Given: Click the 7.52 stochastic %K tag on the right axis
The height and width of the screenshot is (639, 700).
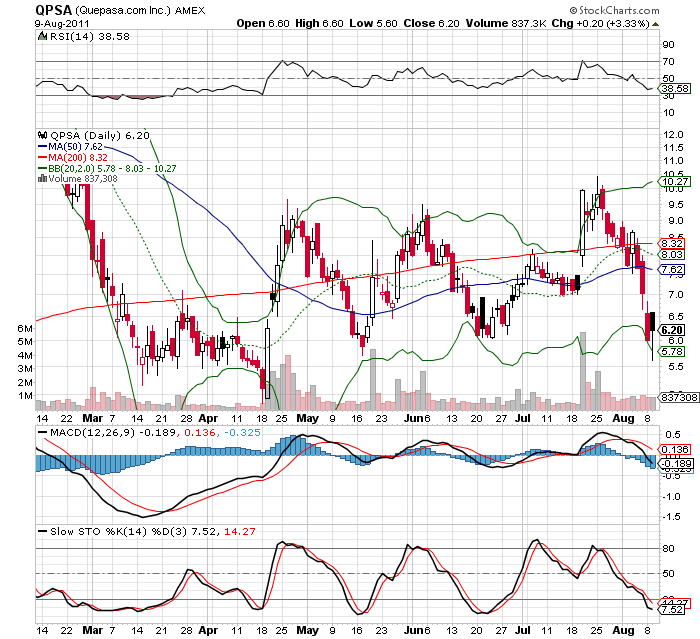Looking at the screenshot, I should pyautogui.click(x=671, y=610).
